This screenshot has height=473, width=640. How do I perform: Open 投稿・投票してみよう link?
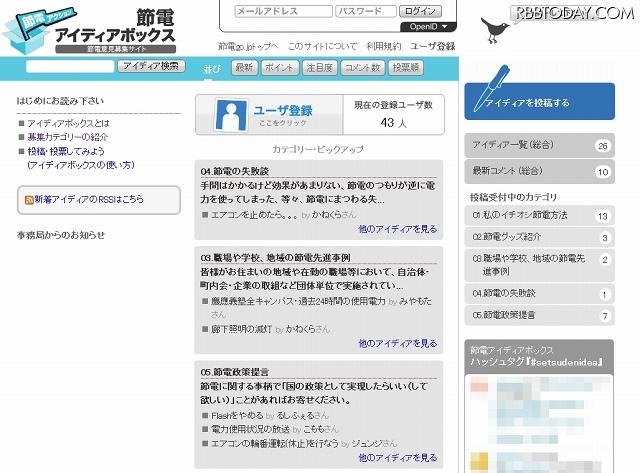(66, 151)
